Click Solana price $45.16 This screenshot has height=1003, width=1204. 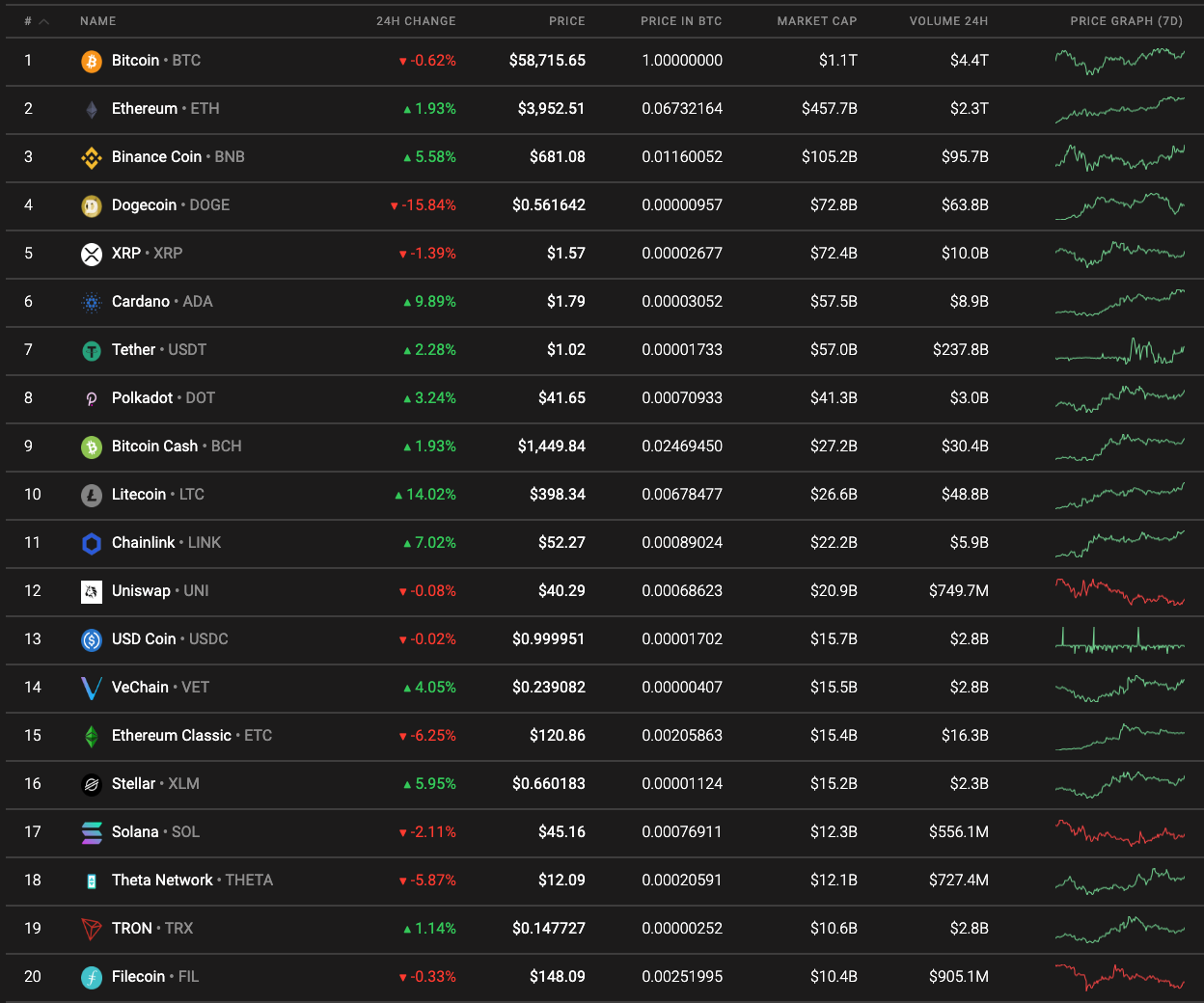[x=561, y=832]
